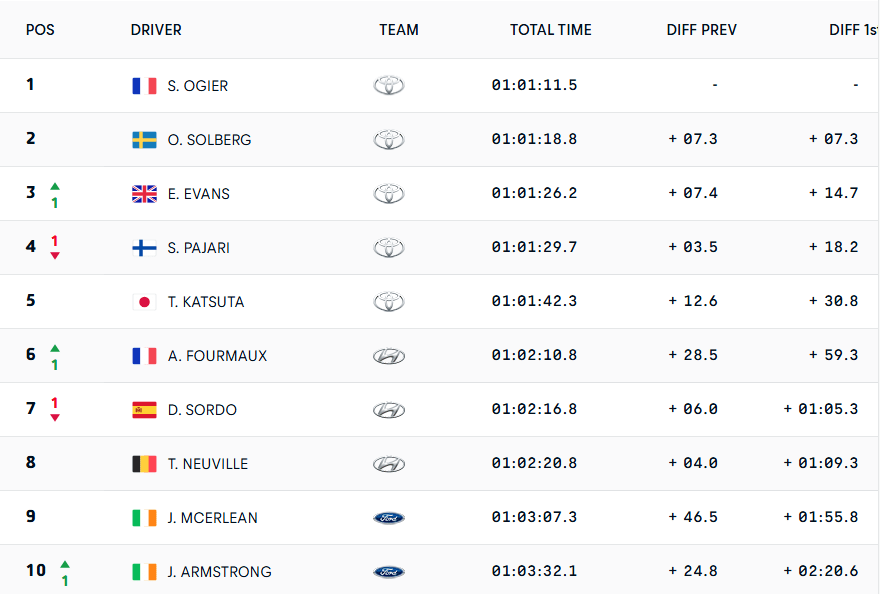
Task: Click the Belgian flag beside T. Neuville
Action: (144, 464)
